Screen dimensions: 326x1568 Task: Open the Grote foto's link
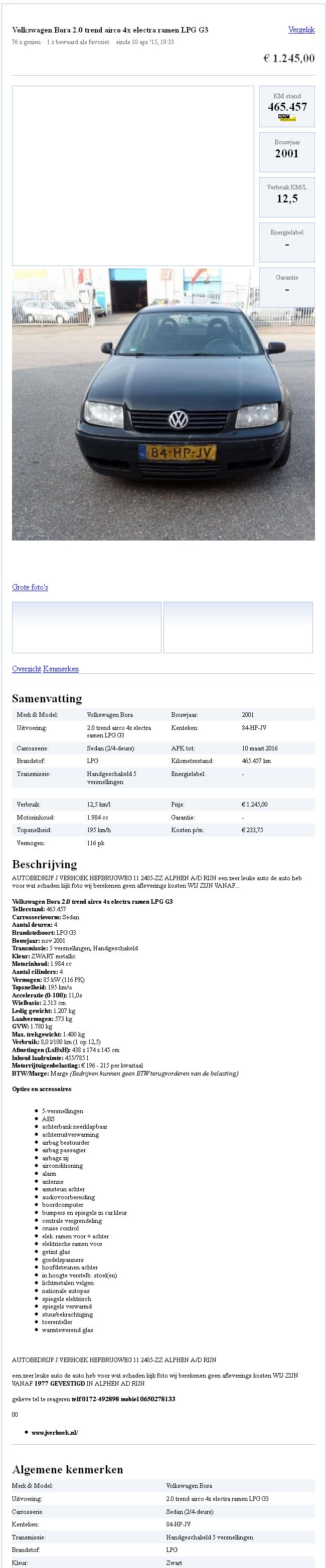point(30,587)
